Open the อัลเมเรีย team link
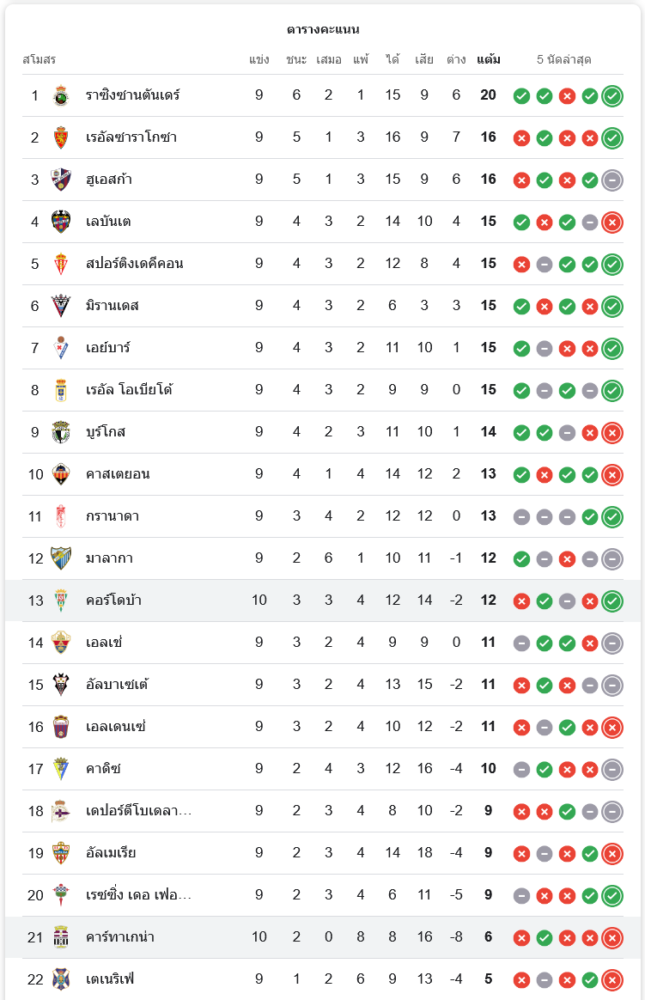 click(x=111, y=853)
